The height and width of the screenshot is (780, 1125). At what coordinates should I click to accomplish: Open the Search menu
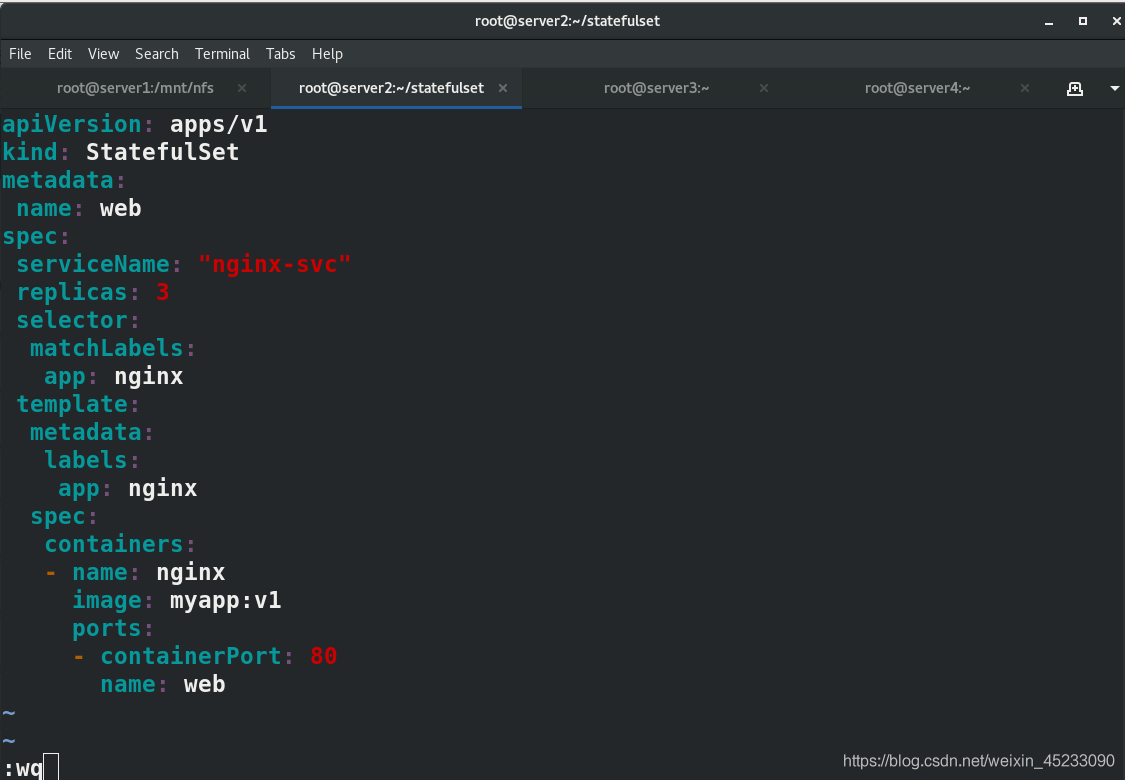pos(156,54)
